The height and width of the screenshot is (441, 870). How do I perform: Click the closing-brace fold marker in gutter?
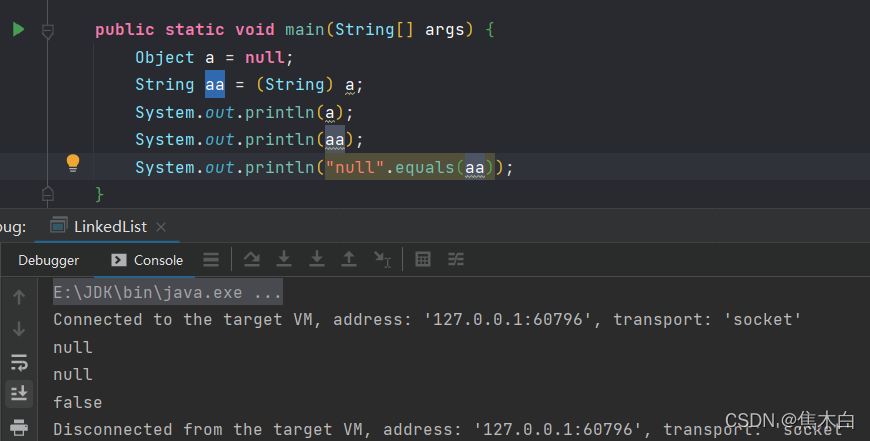pos(47,192)
